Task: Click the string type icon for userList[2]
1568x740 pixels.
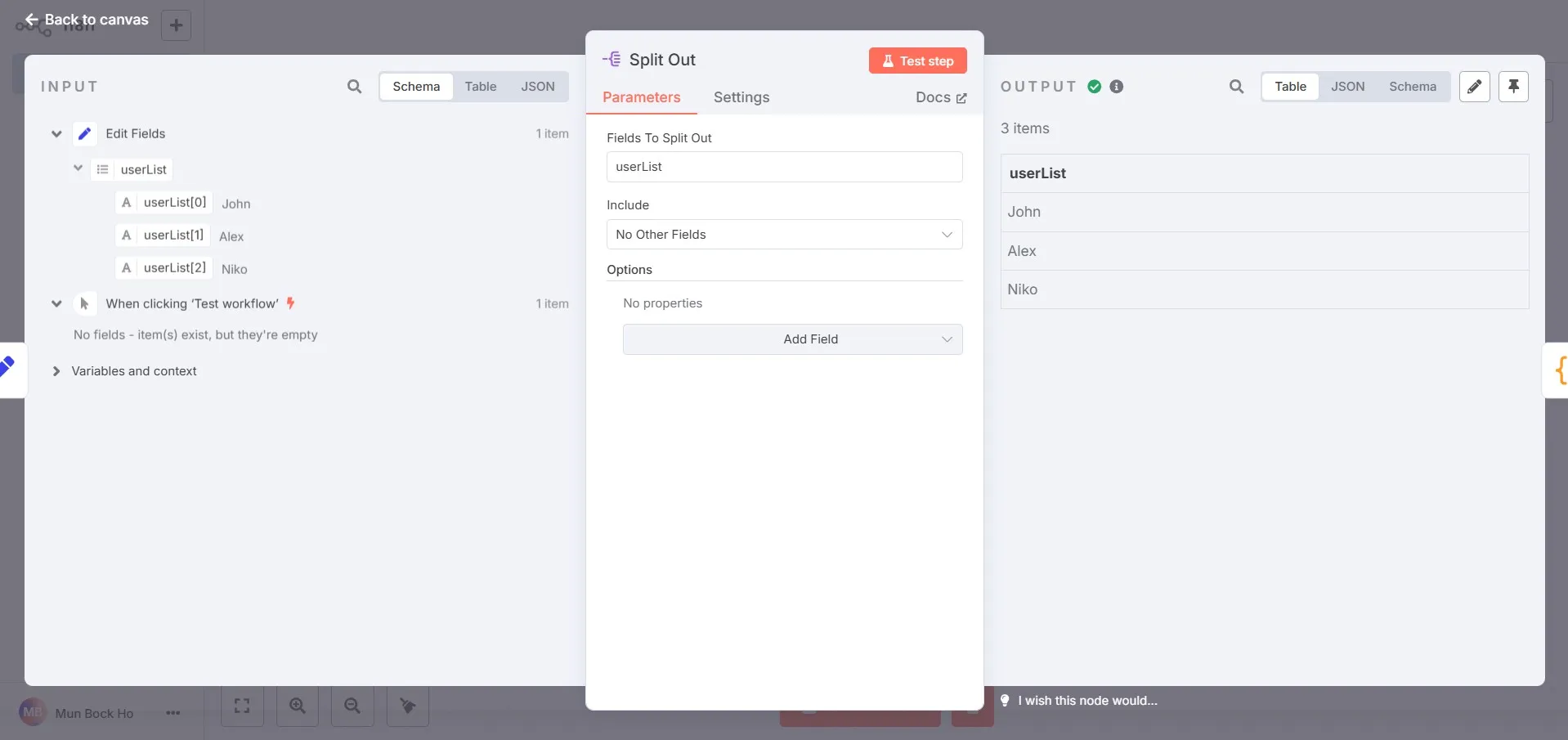Action: (126, 268)
